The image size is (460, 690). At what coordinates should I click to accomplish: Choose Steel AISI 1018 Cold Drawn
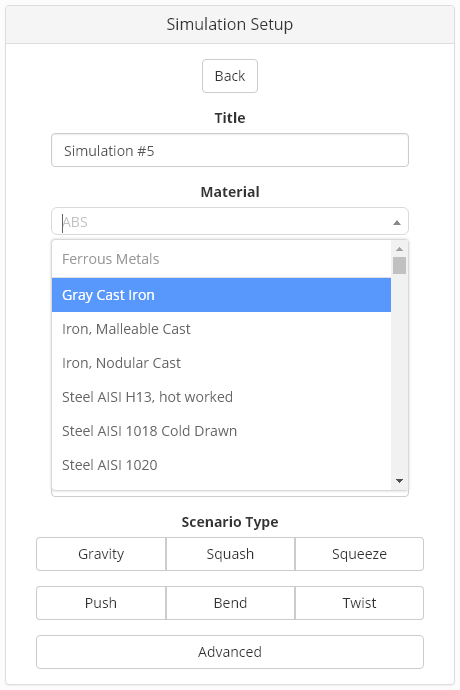(x=221, y=431)
